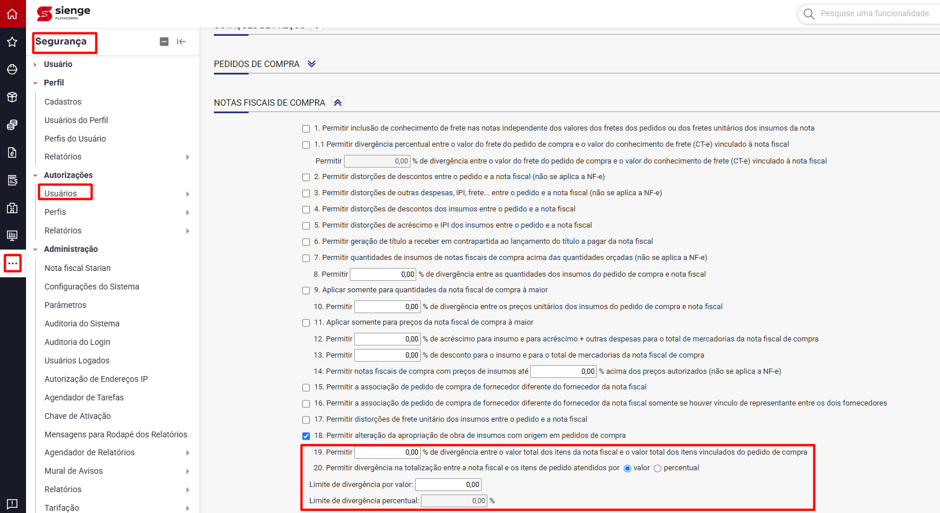Open the feedback message icon at sidebar bottom
940x513 pixels.
tap(12, 504)
